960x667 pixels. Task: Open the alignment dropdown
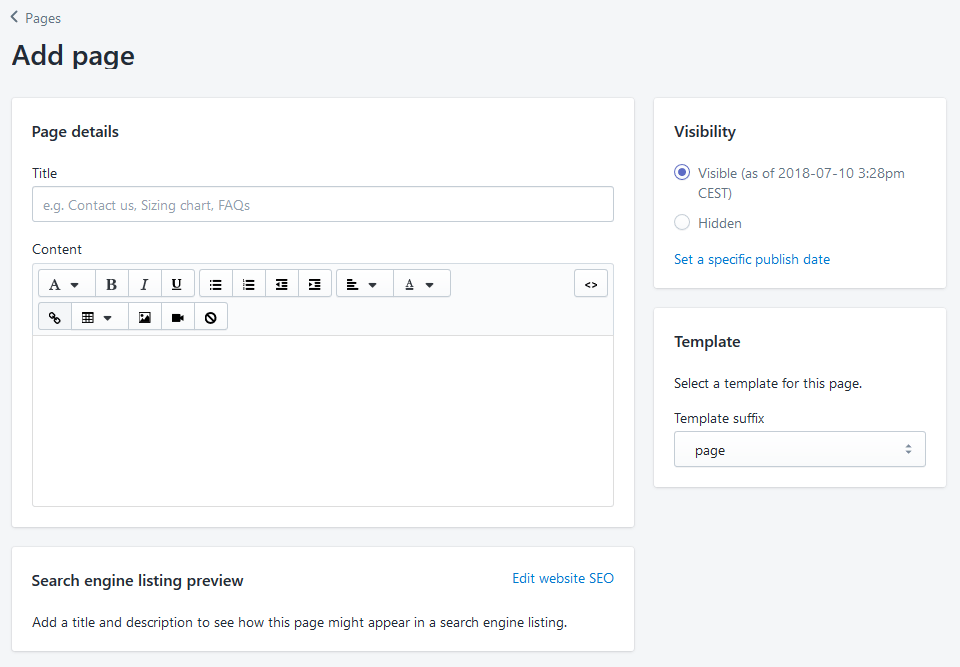365,284
